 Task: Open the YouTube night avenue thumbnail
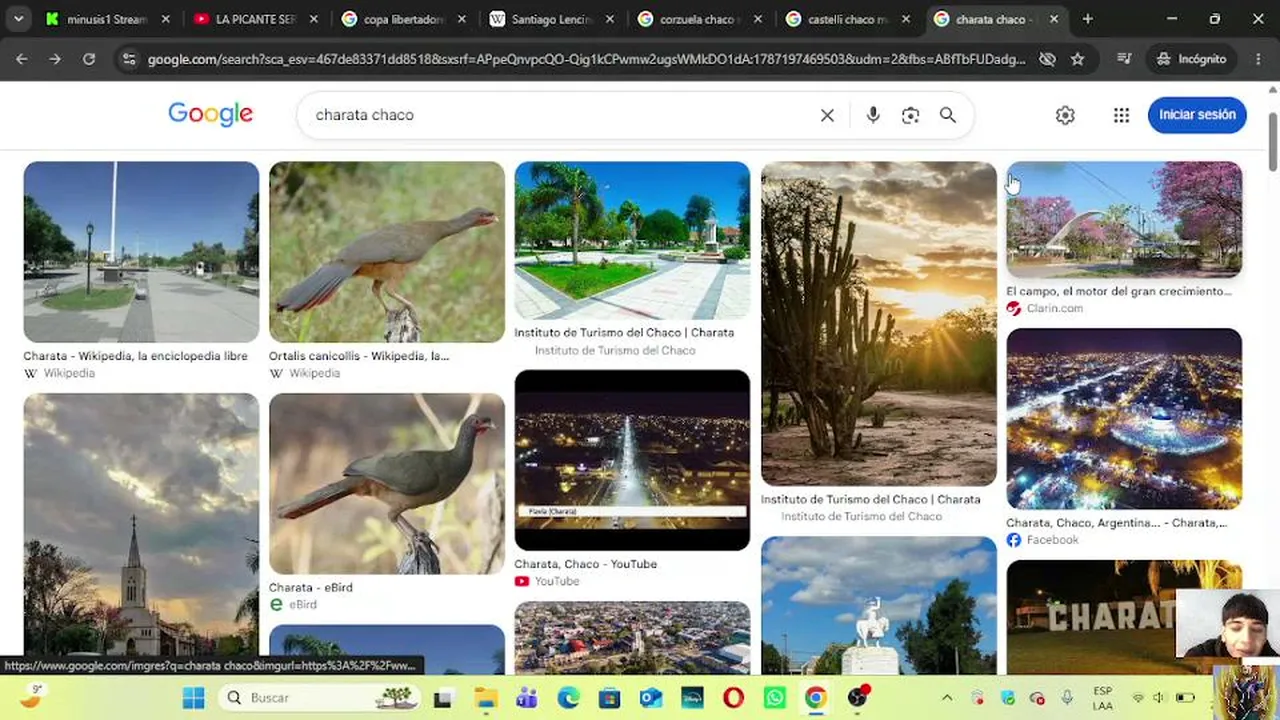coord(632,460)
